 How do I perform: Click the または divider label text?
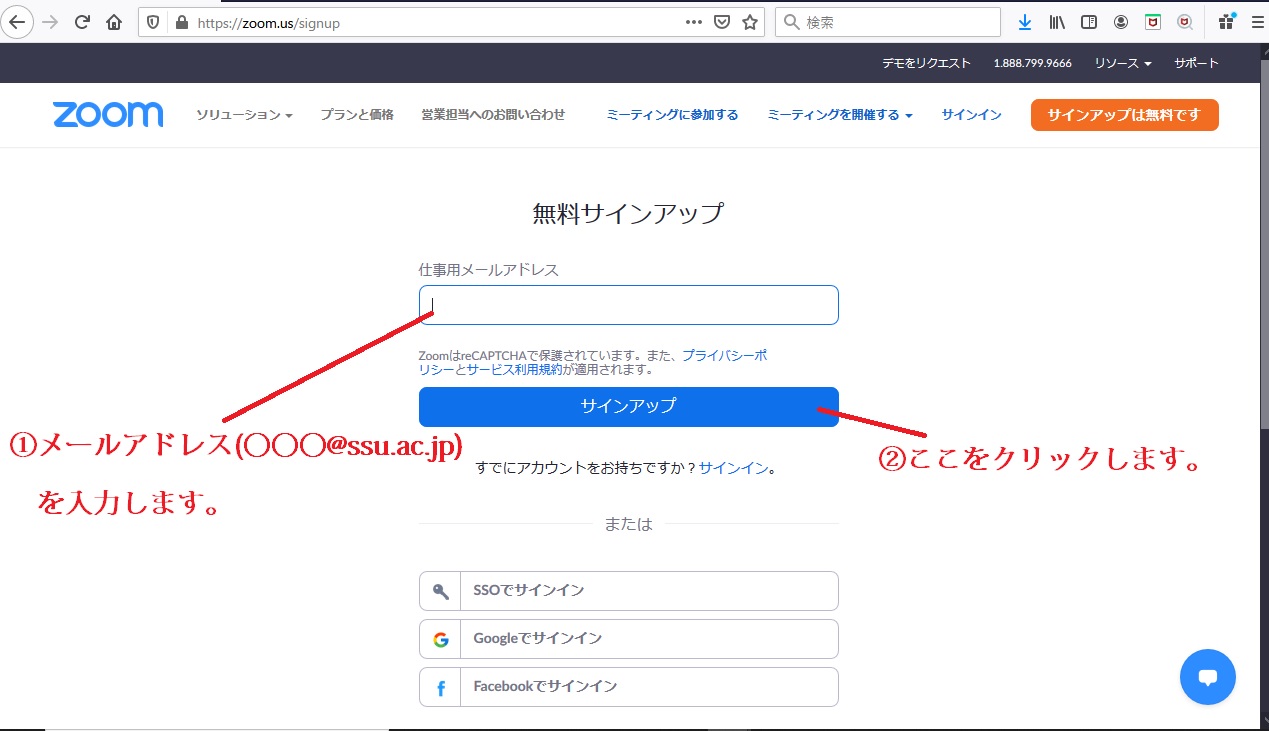pyautogui.click(x=628, y=524)
